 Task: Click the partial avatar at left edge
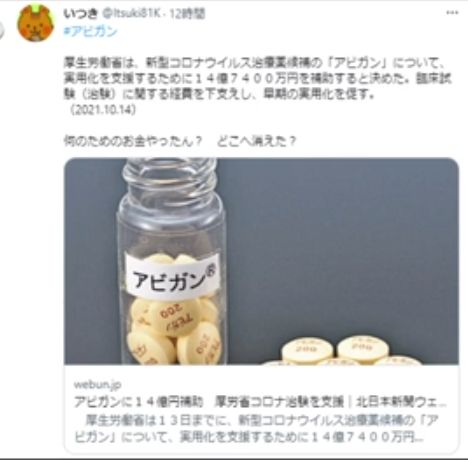pyautogui.click(x=2, y=31)
